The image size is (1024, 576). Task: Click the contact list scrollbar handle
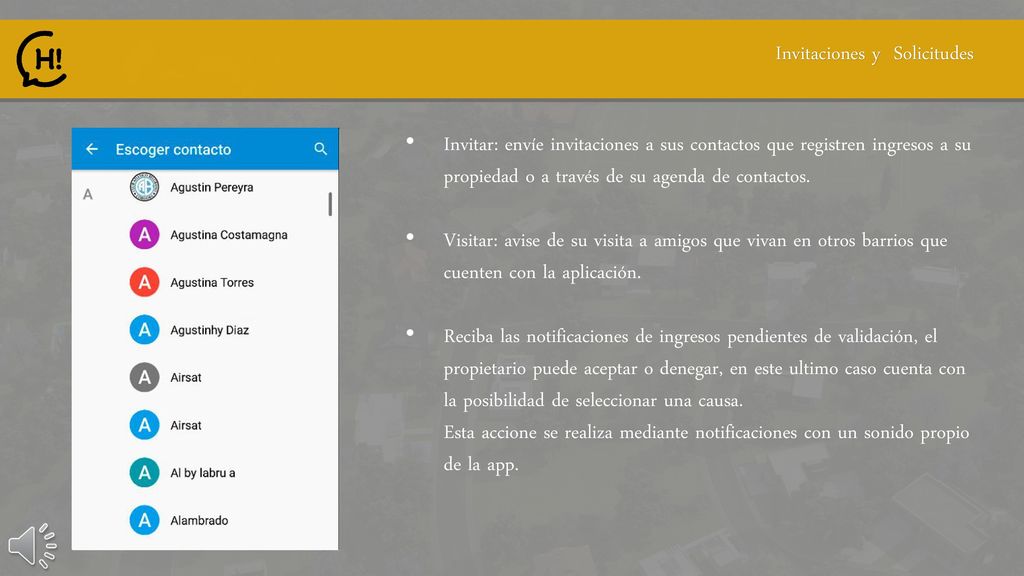(x=330, y=204)
